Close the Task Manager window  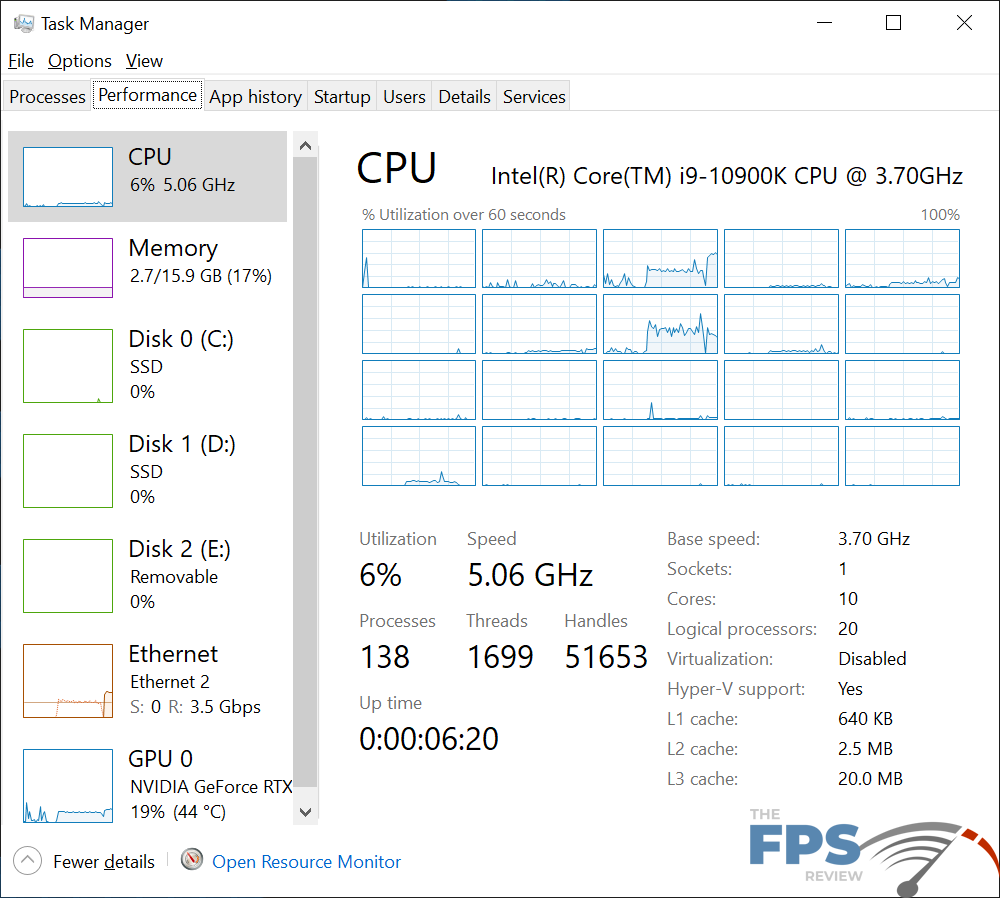964,23
